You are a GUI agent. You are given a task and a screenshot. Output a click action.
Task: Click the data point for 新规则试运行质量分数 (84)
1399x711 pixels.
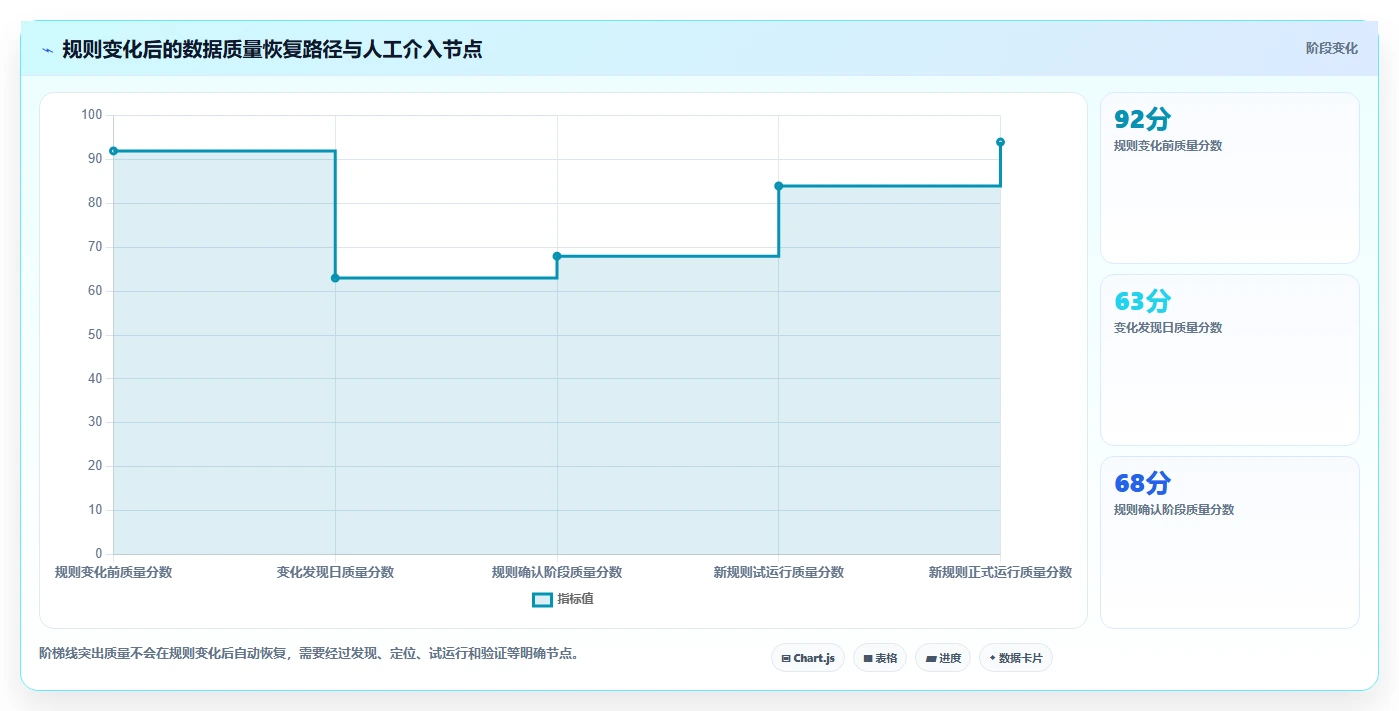[778, 186]
